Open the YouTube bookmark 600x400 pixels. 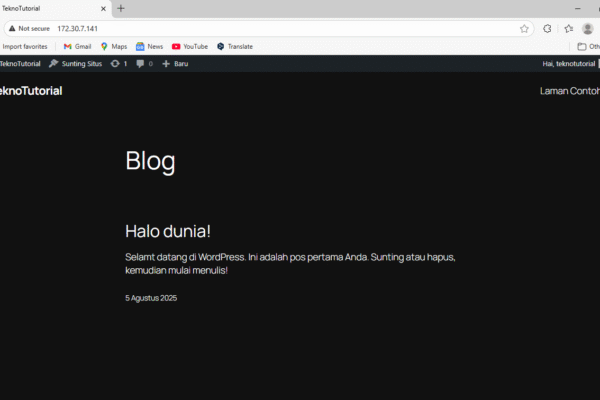[x=190, y=47]
